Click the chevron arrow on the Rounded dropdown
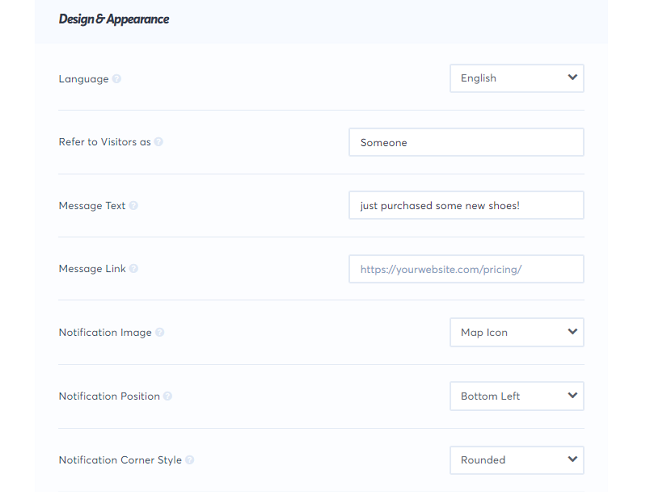Viewport: 650px width, 492px height. 572,459
